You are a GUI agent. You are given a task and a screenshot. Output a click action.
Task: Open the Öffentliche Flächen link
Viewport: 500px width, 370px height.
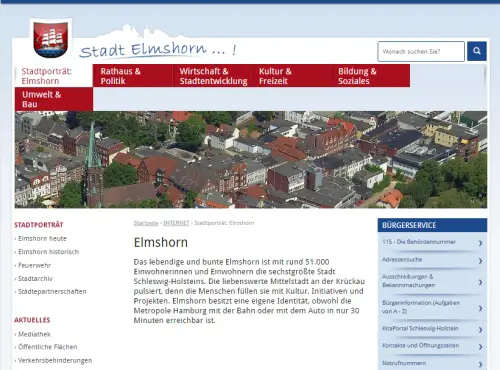(x=48, y=347)
